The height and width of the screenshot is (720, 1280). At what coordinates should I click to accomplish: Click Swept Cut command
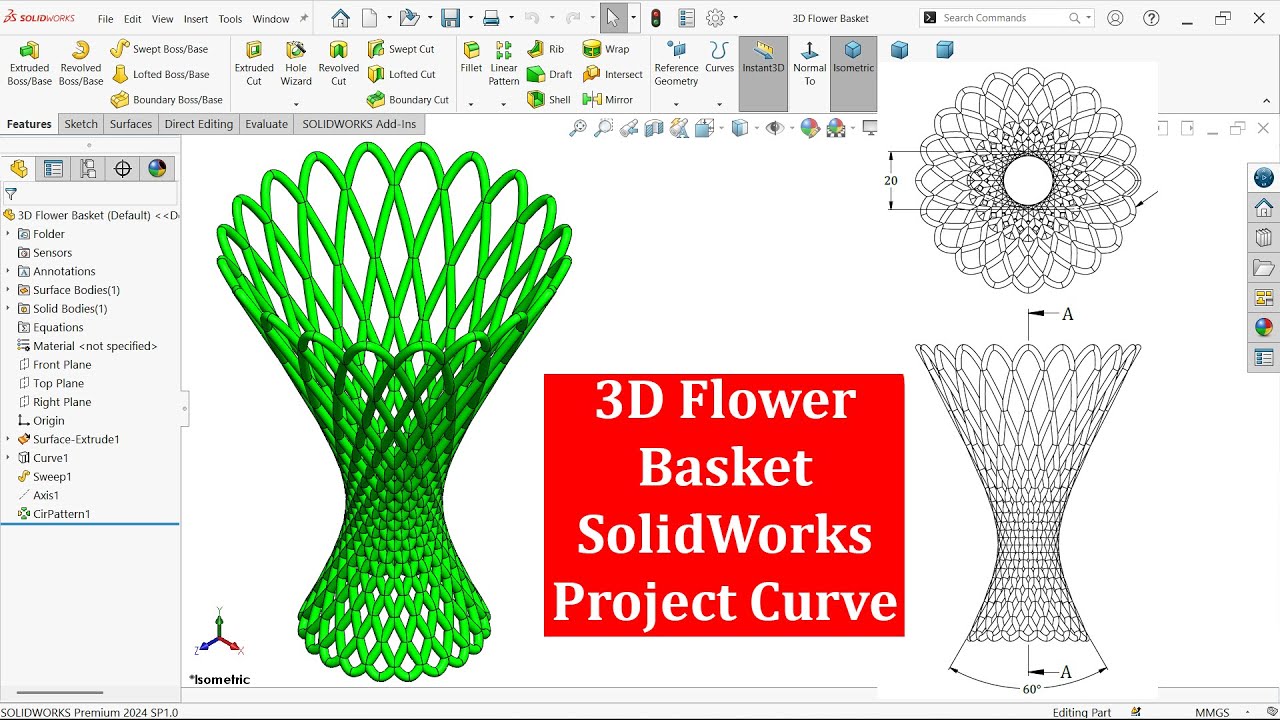click(401, 49)
